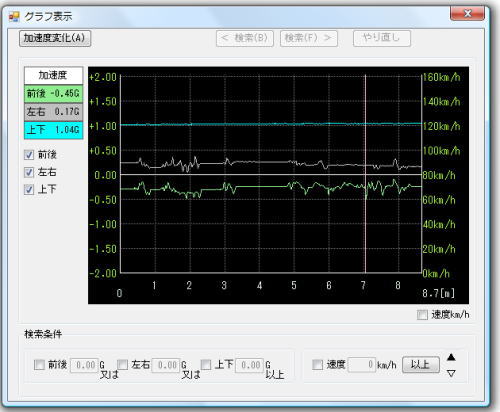The height and width of the screenshot is (412, 500).
Task: Uncheck the 前後 graph line checkbox
Action: coord(29,155)
